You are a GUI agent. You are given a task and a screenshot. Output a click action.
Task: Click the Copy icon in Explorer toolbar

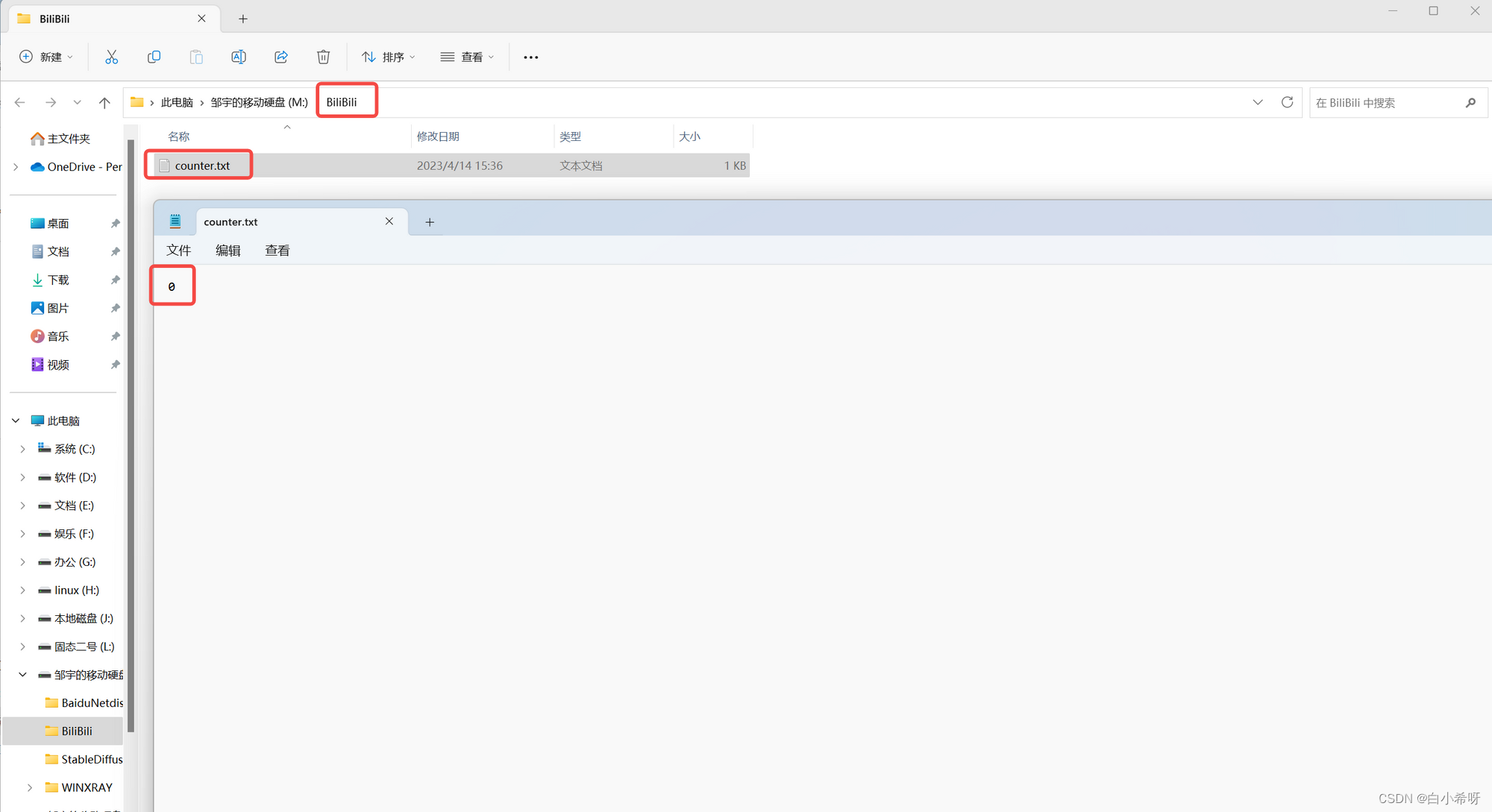(154, 57)
